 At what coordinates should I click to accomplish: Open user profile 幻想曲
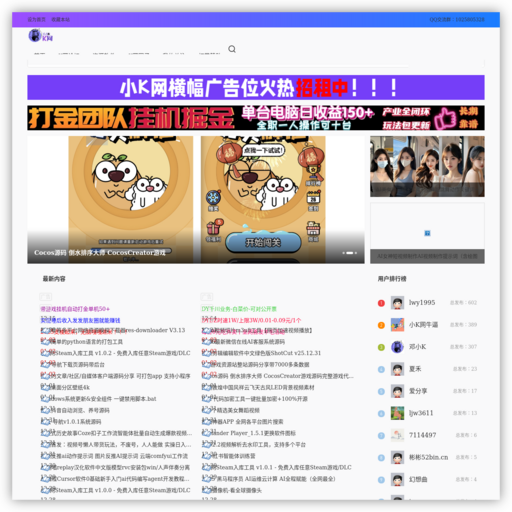(418, 479)
